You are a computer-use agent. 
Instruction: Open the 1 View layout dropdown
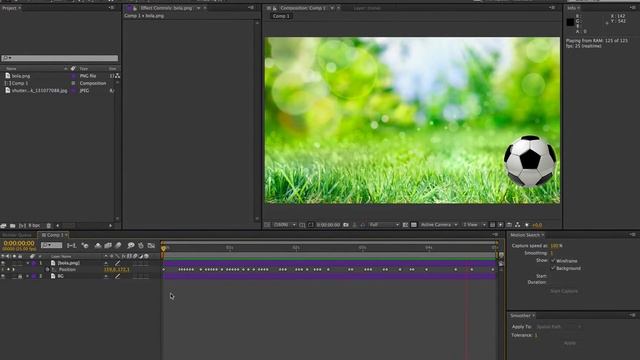click(x=474, y=225)
